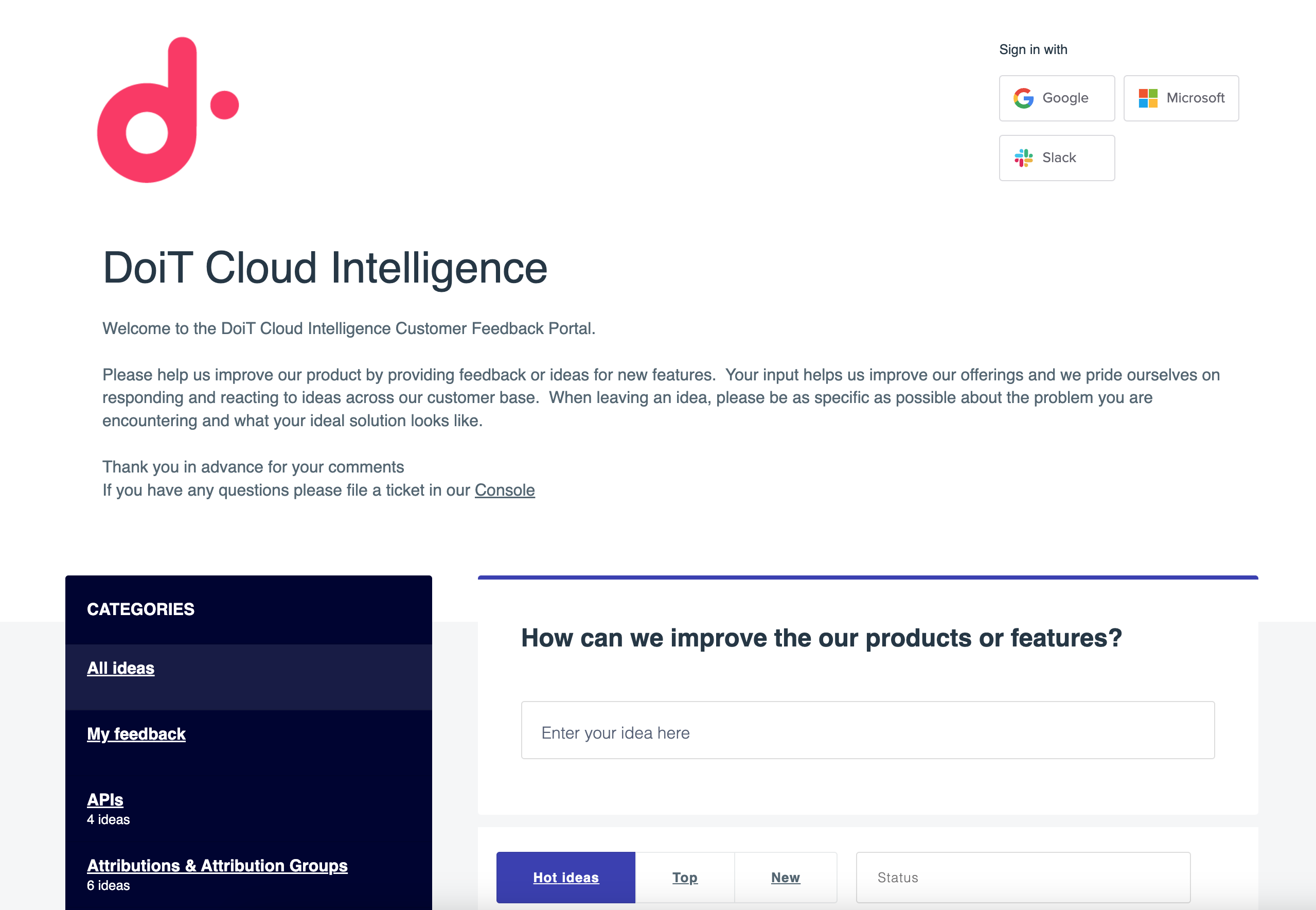Expand the APIs category listing

[x=105, y=799]
